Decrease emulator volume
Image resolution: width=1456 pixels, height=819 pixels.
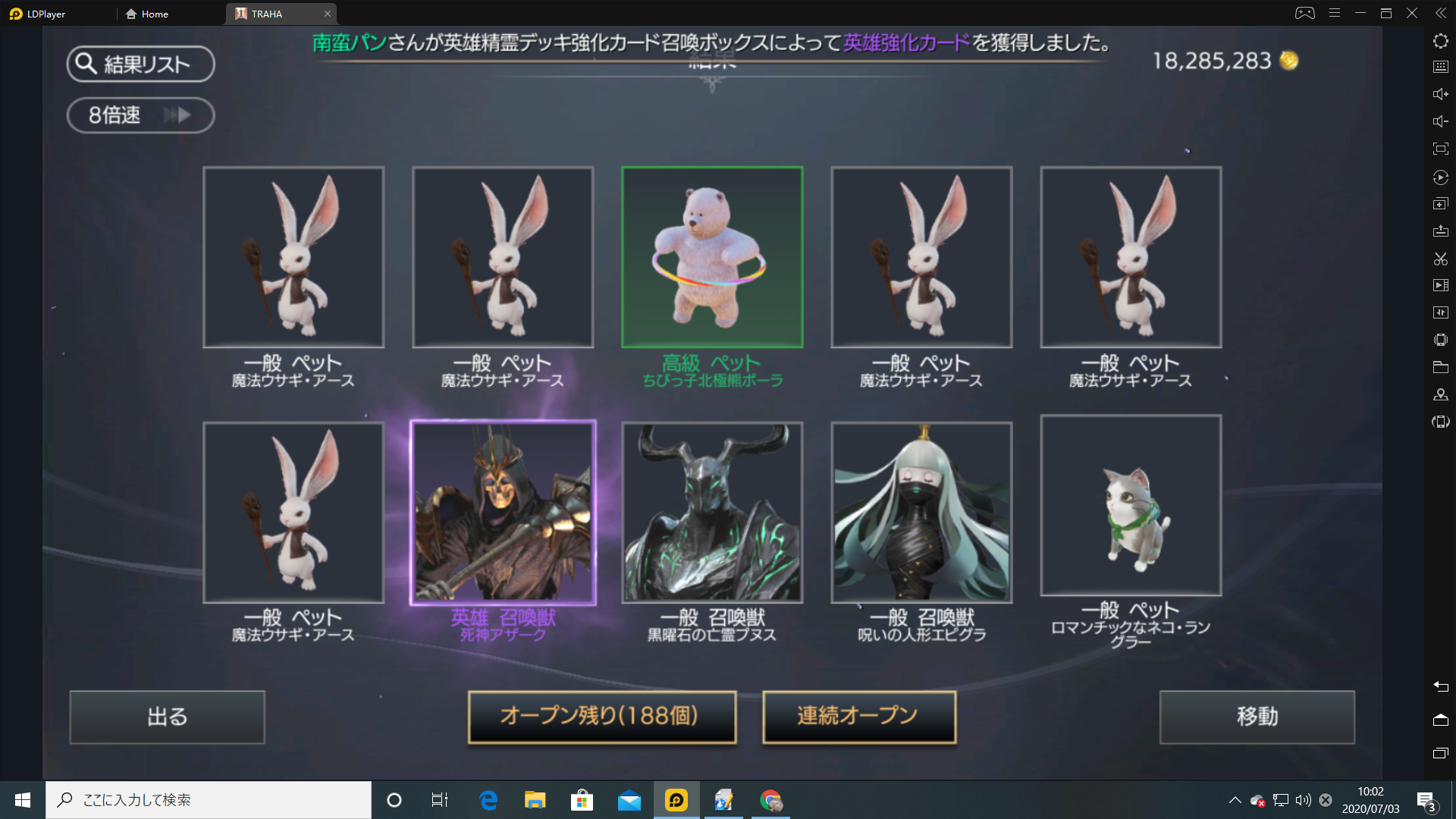pyautogui.click(x=1441, y=121)
